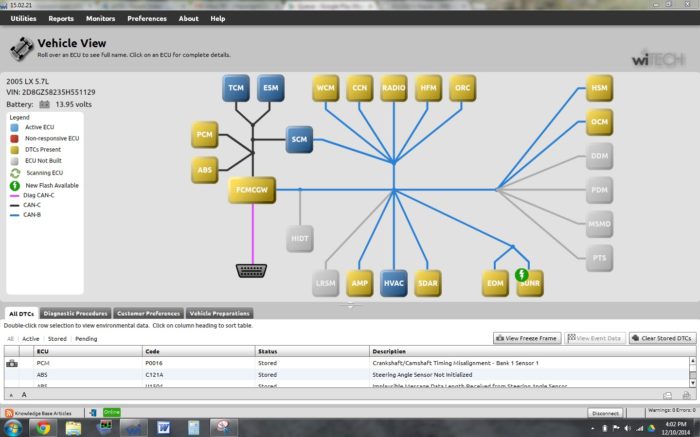Filter DTC list to Stored
The width and height of the screenshot is (700, 437).
click(x=57, y=338)
